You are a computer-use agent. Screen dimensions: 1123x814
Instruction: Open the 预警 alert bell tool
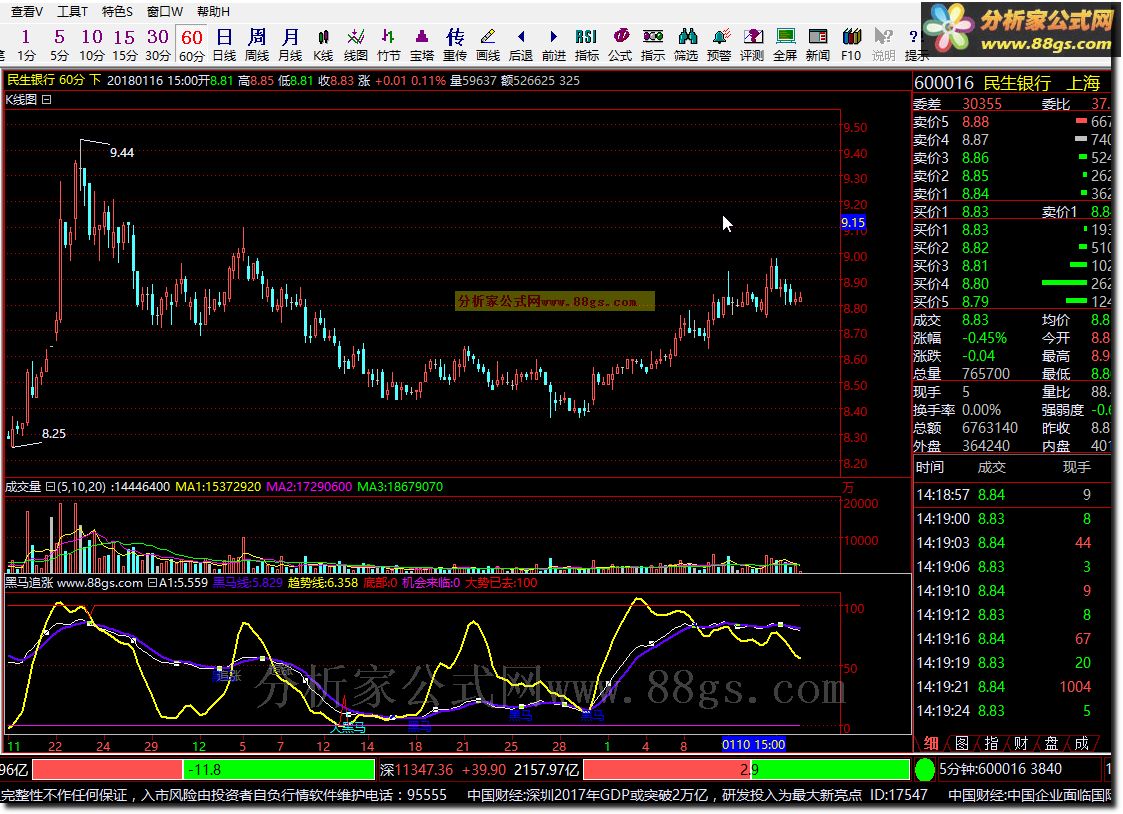719,44
